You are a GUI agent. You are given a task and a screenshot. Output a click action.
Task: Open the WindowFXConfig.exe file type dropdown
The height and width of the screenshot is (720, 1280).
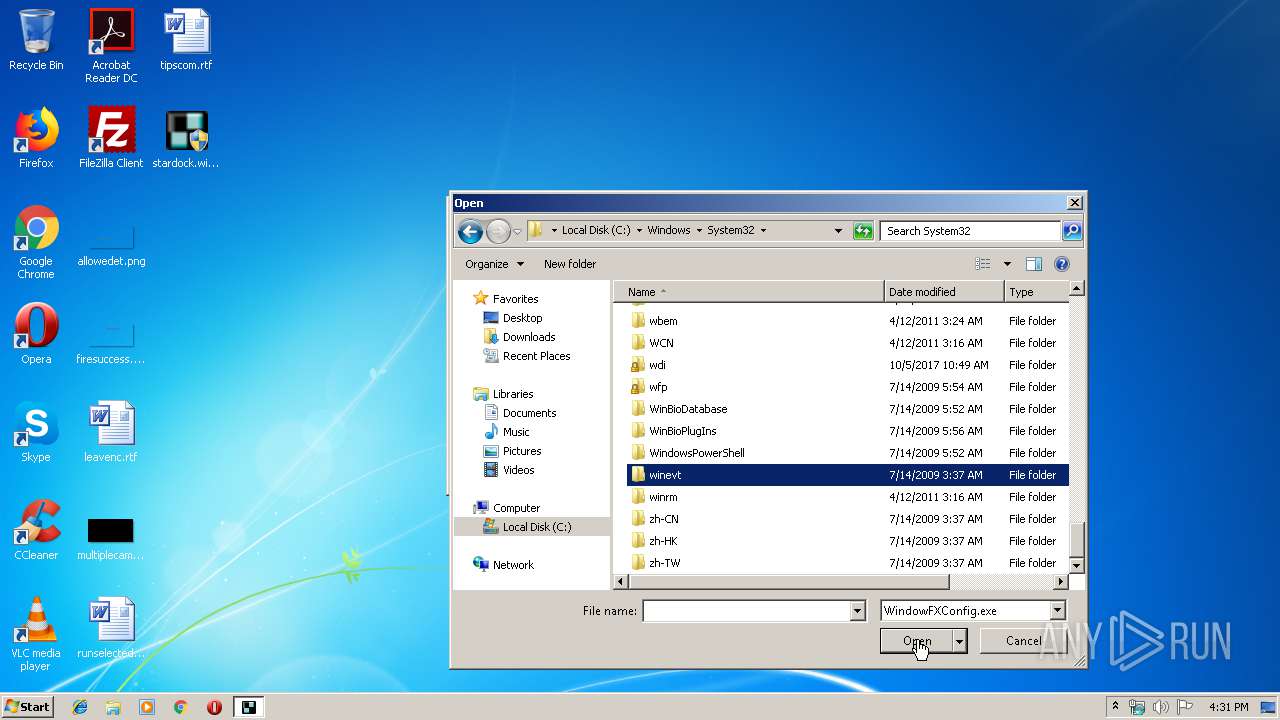click(x=1057, y=611)
